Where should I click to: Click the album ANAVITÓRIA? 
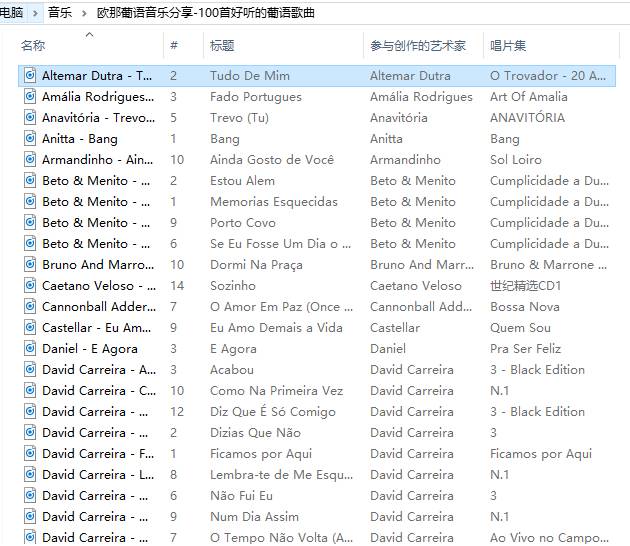(527, 117)
